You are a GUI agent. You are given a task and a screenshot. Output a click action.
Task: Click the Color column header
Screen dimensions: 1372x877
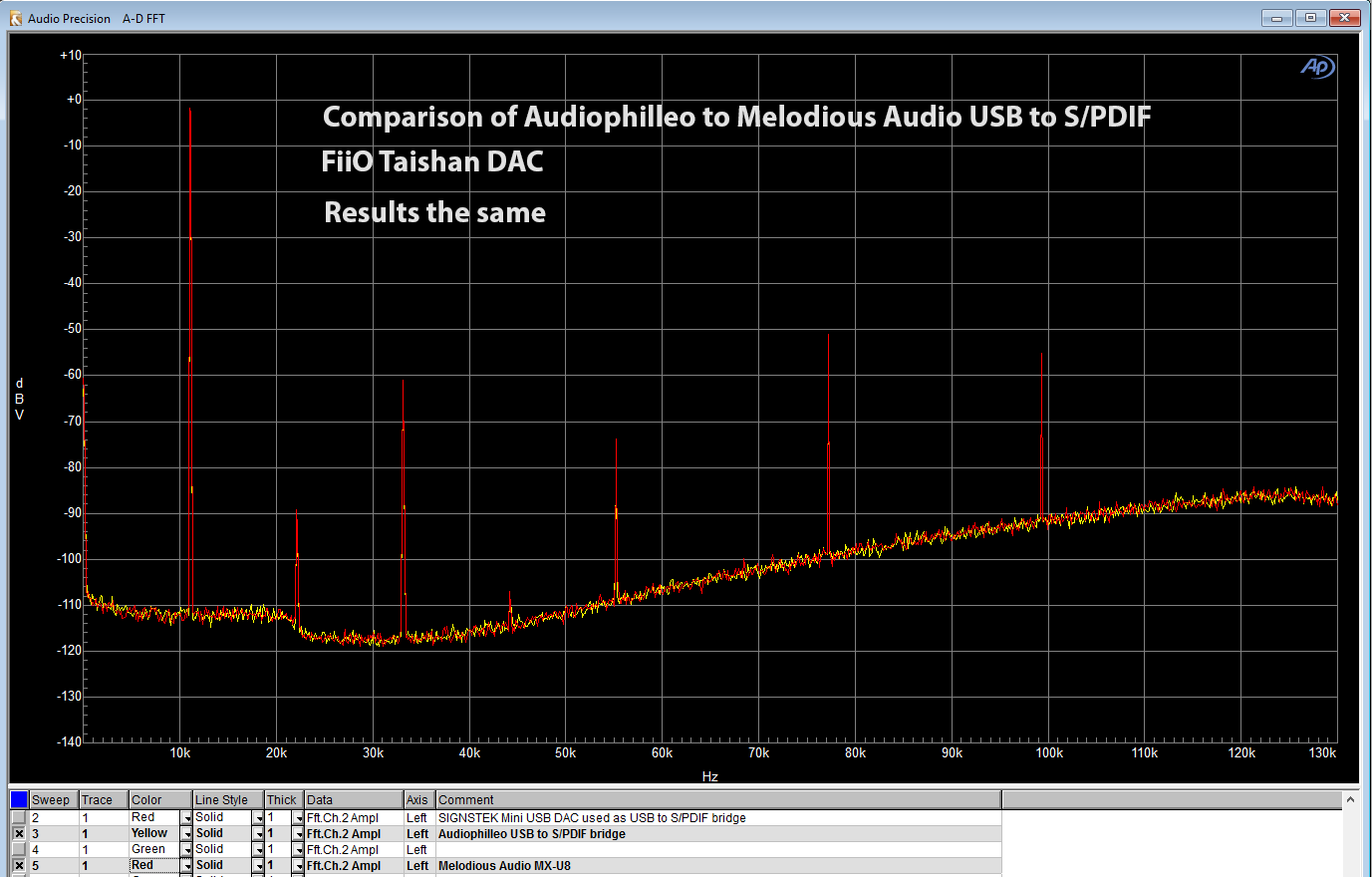160,799
